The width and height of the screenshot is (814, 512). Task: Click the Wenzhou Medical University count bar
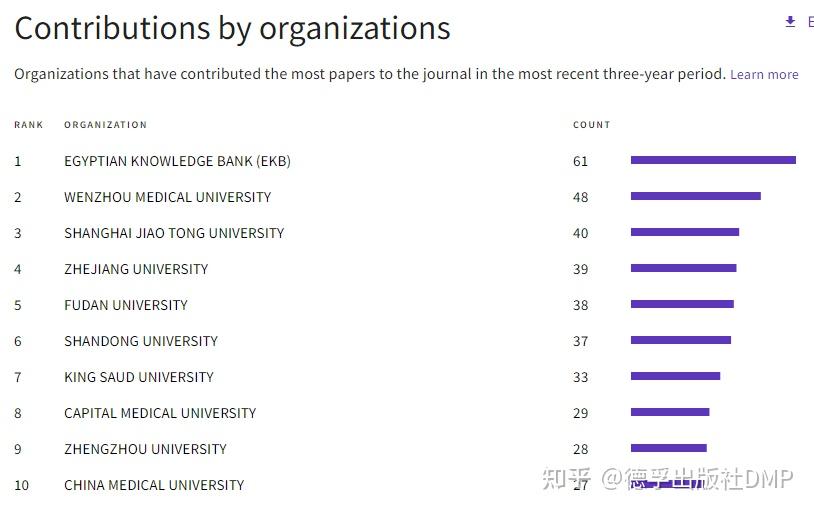[x=695, y=196]
